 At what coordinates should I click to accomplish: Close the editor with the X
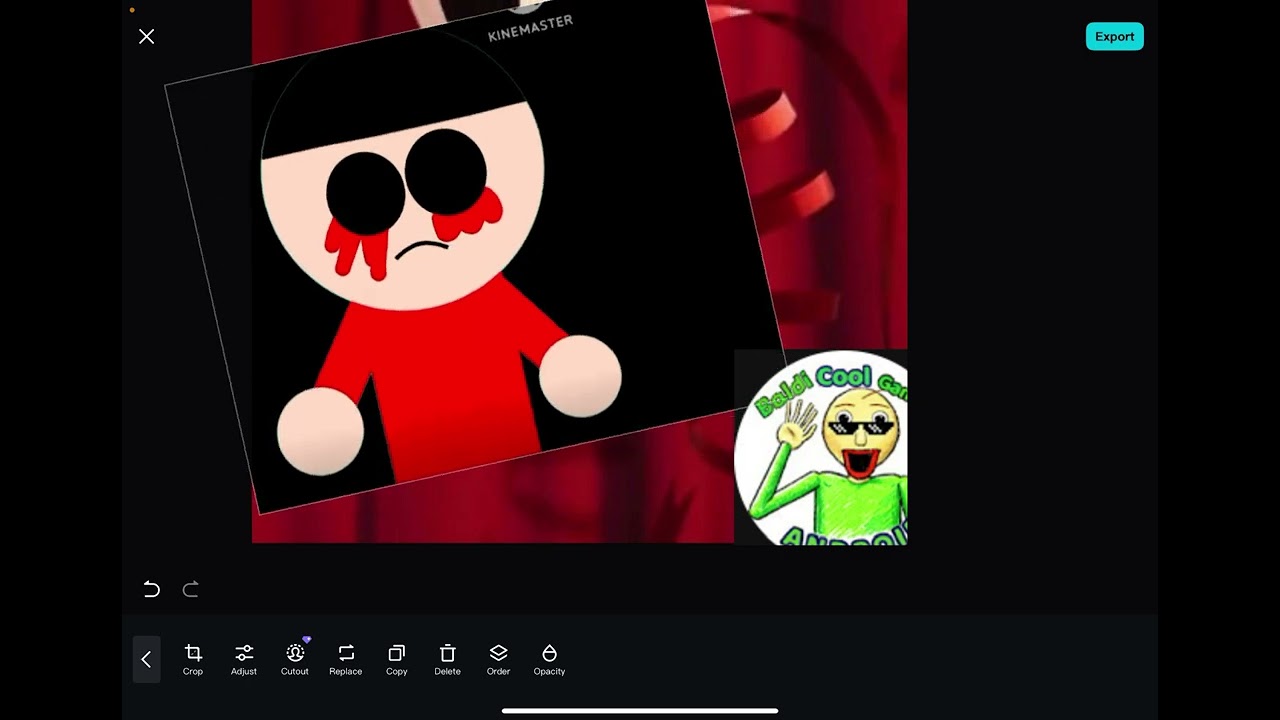click(147, 37)
